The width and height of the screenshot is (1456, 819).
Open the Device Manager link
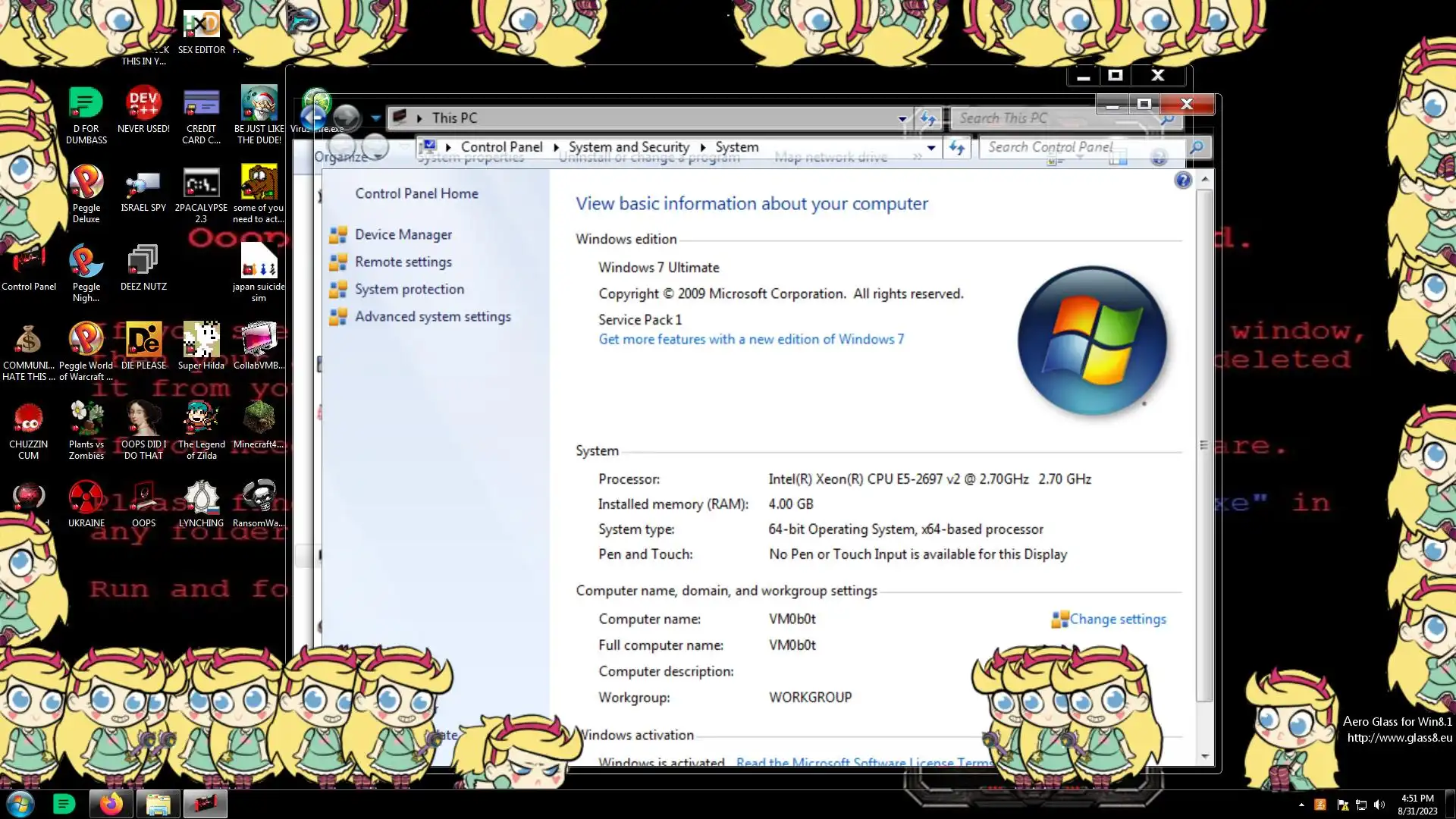point(403,235)
